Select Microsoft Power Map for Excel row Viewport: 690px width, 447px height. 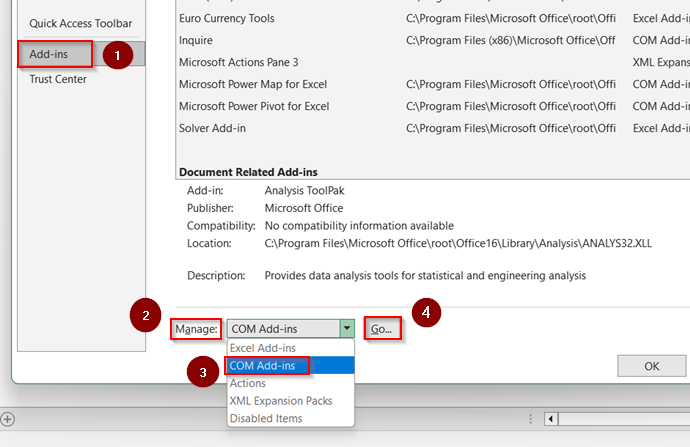(433, 84)
